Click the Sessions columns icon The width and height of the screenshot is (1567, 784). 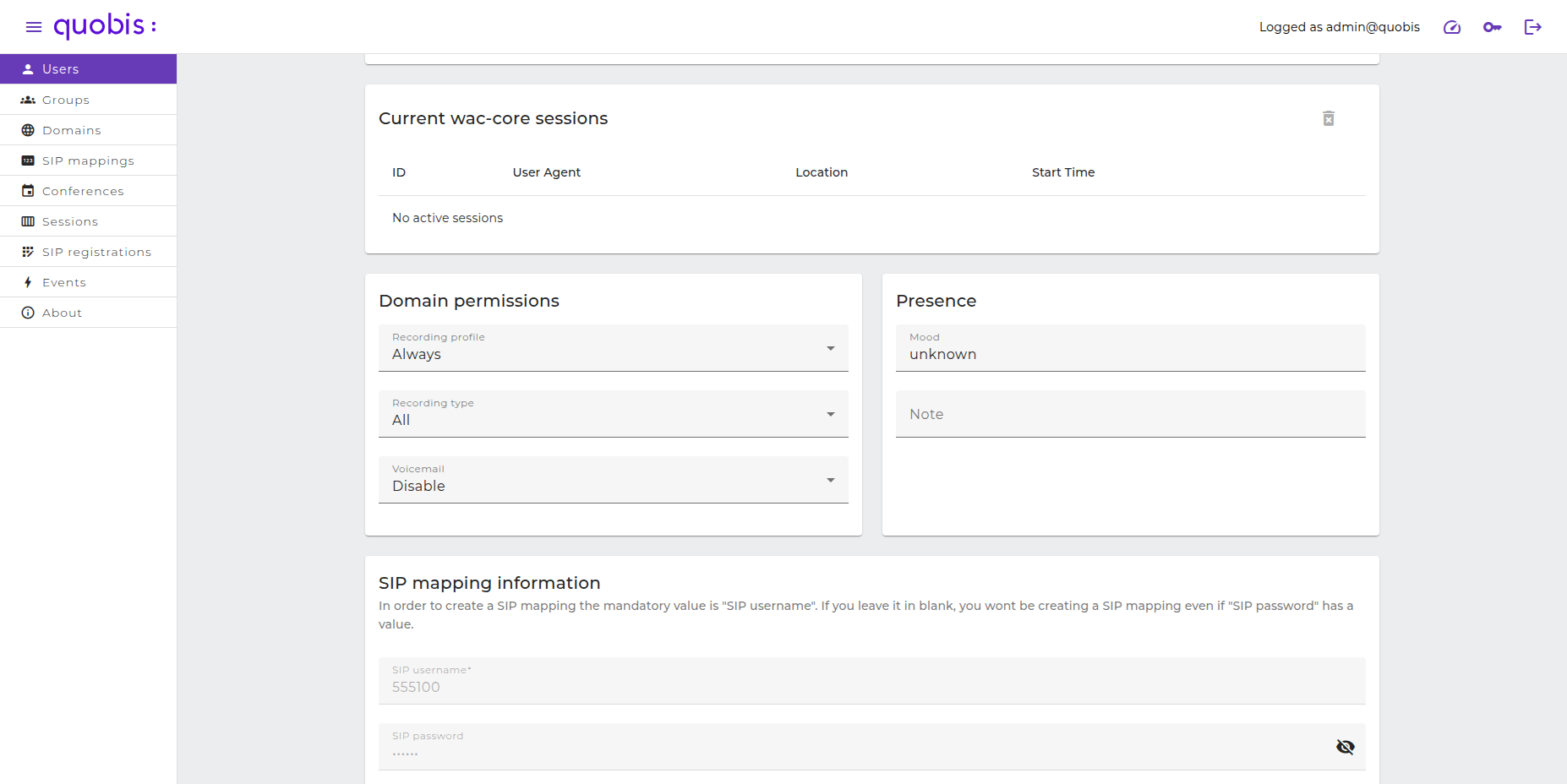pos(28,221)
